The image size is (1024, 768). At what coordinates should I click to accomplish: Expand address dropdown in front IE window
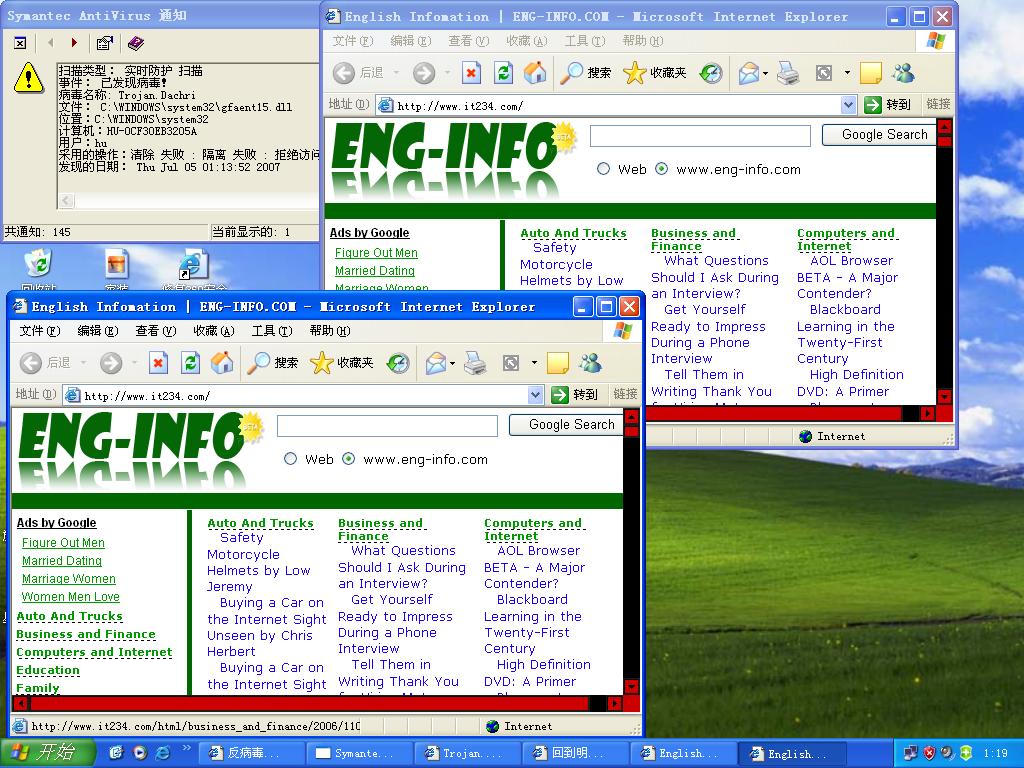[536, 394]
